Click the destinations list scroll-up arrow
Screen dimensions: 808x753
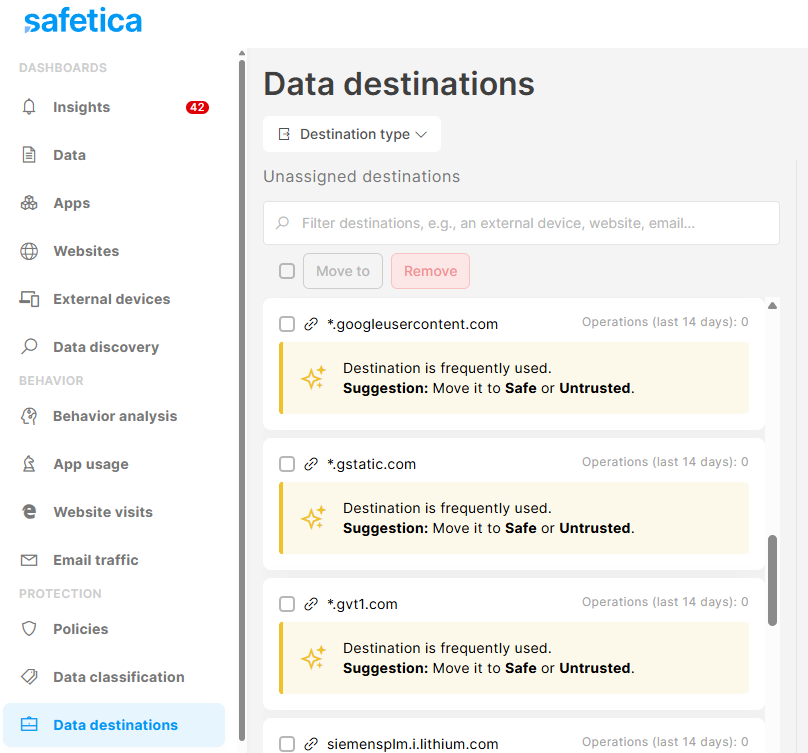click(x=772, y=306)
